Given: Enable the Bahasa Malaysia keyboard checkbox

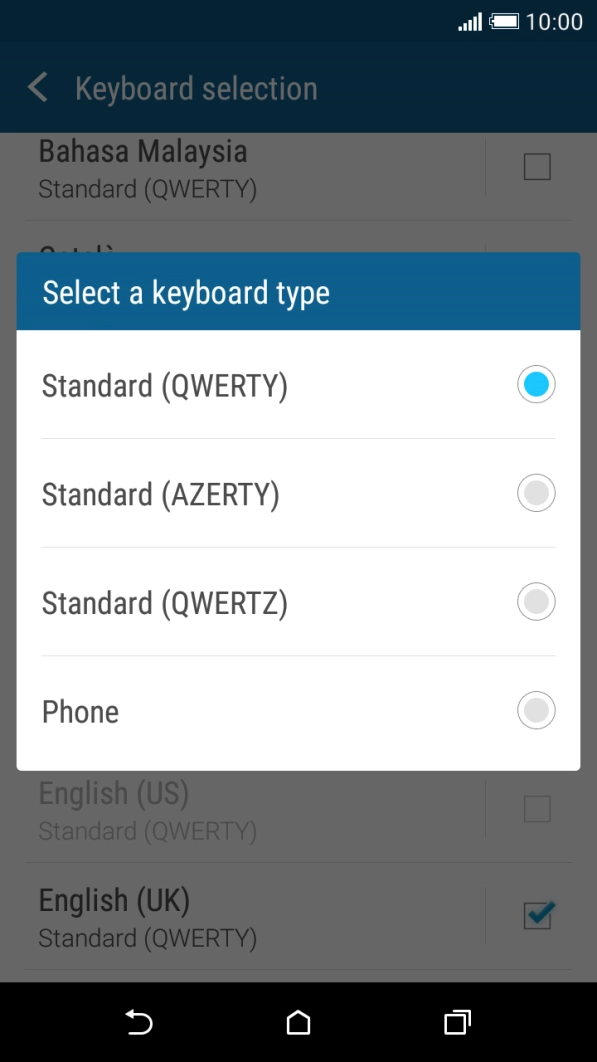Looking at the screenshot, I should tap(536, 167).
